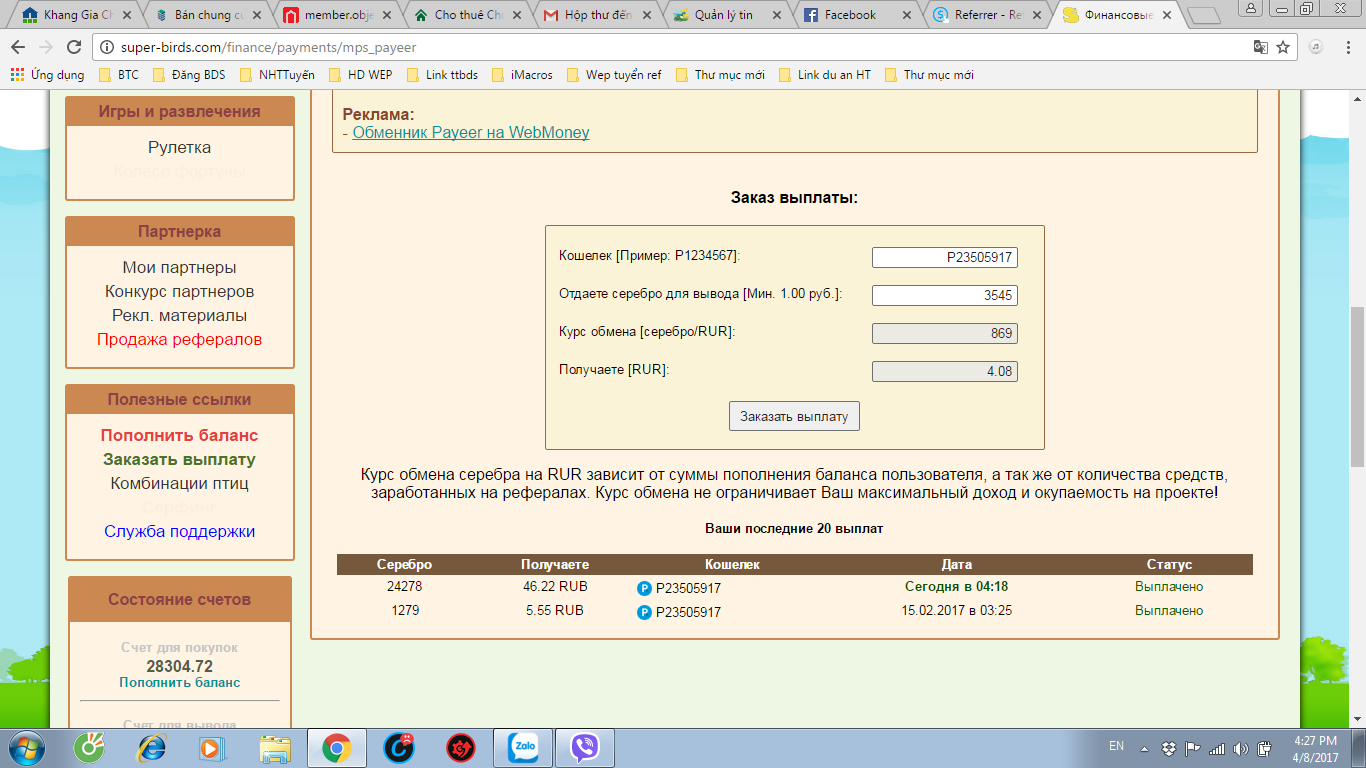Open Chrome menu three-dots icon

(1348, 47)
